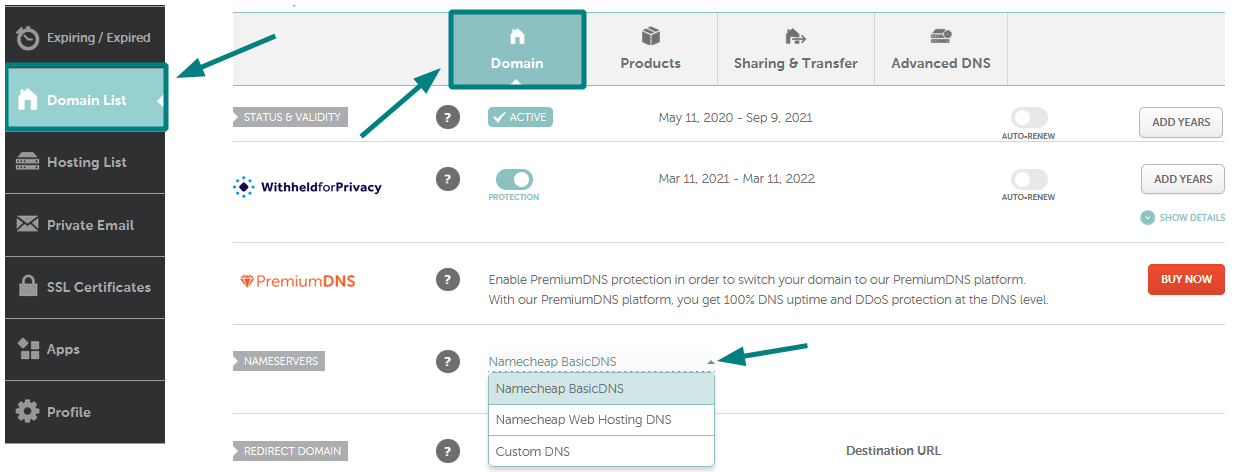
Task: Disable WithheldforPrivacy protection toggle
Action: coord(514,179)
